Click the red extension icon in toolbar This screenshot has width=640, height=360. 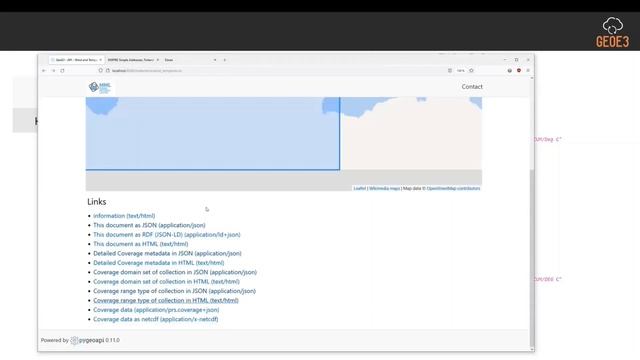coord(519,71)
